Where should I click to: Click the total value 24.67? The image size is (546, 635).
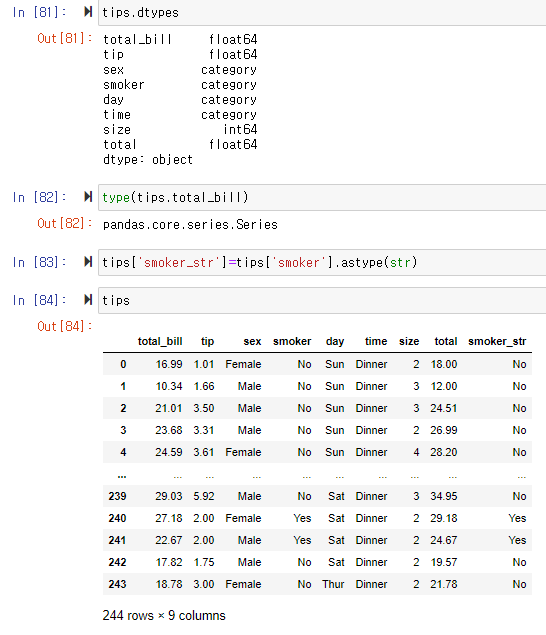[x=444, y=540]
